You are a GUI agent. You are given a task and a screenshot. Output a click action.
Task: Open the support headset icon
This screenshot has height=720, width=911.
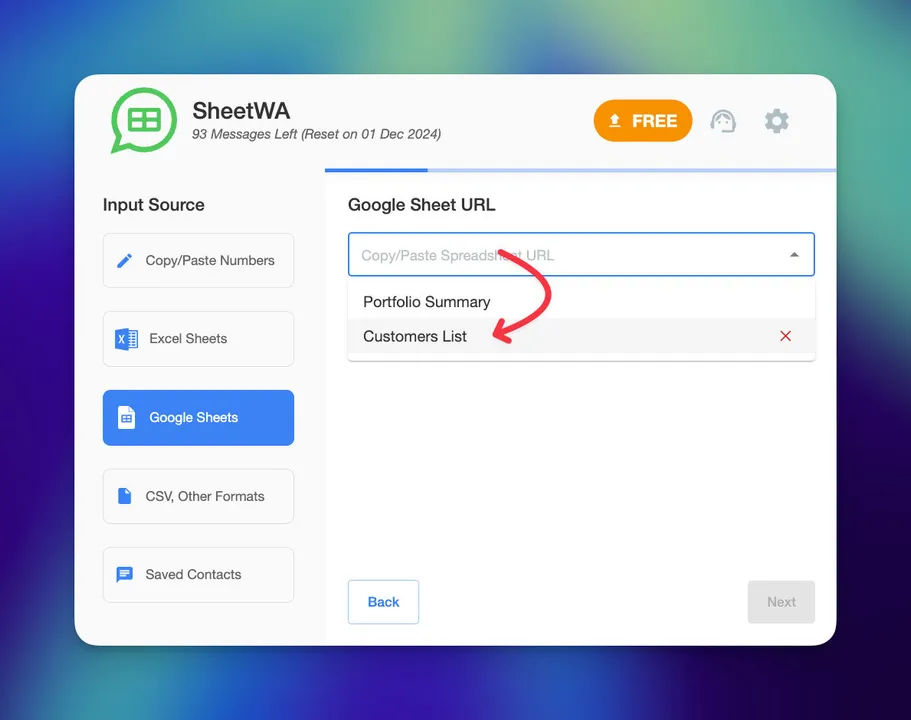click(x=723, y=121)
